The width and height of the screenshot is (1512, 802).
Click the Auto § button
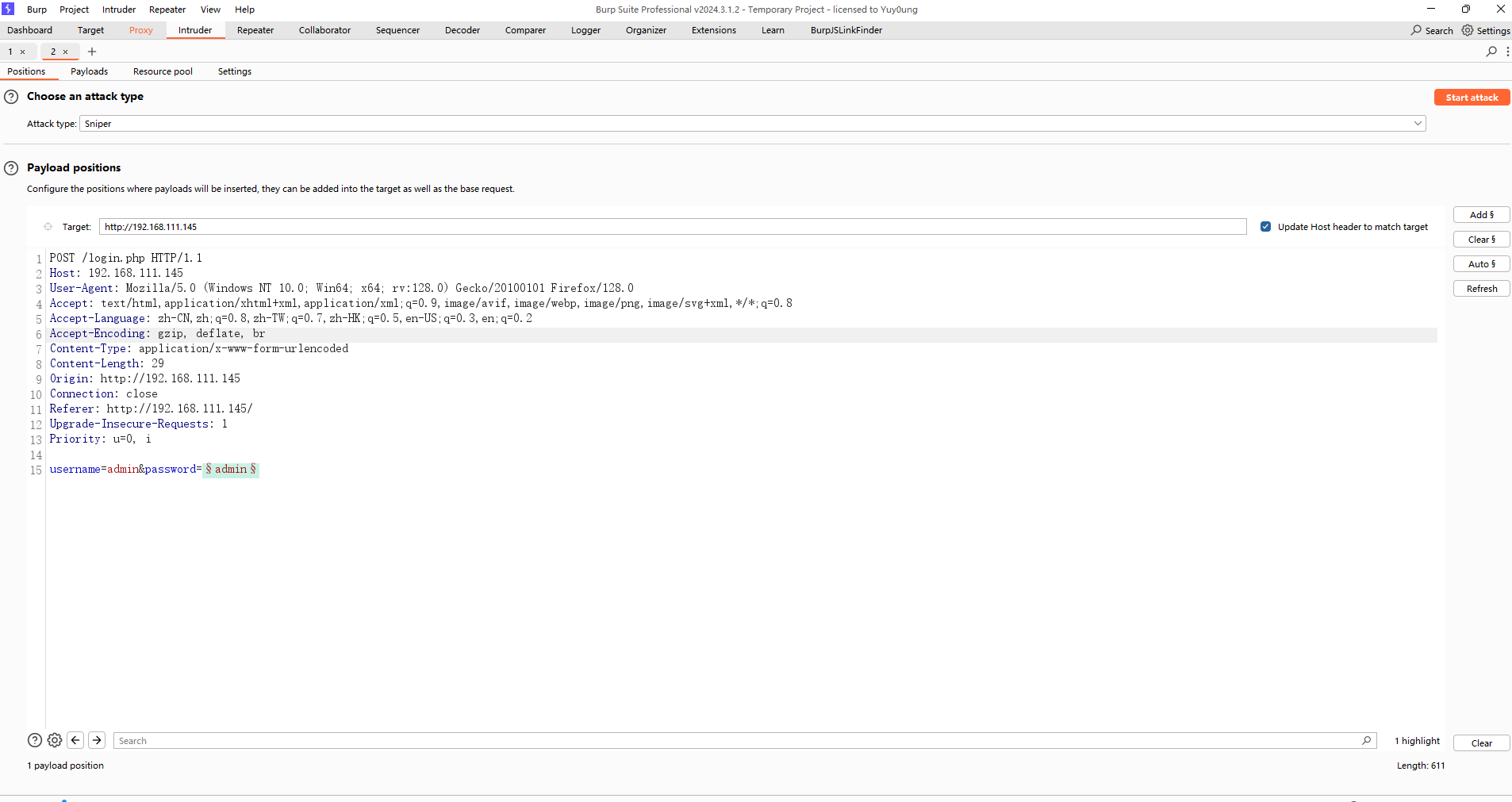point(1481,264)
